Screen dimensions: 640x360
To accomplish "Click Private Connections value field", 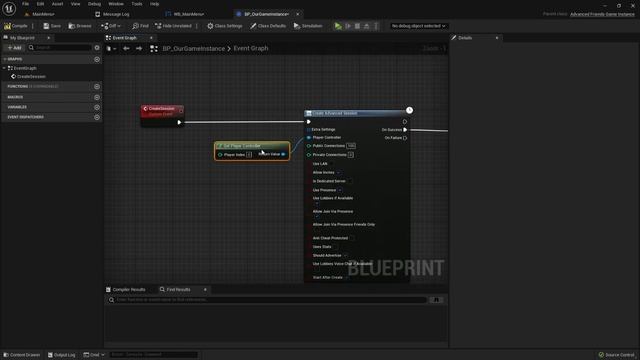I will tap(351, 155).
